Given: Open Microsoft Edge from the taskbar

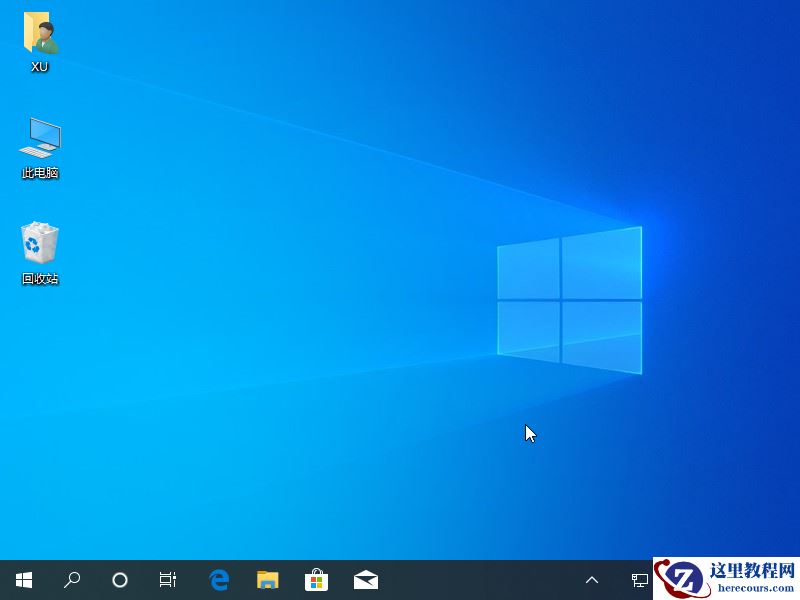Looking at the screenshot, I should (218, 580).
